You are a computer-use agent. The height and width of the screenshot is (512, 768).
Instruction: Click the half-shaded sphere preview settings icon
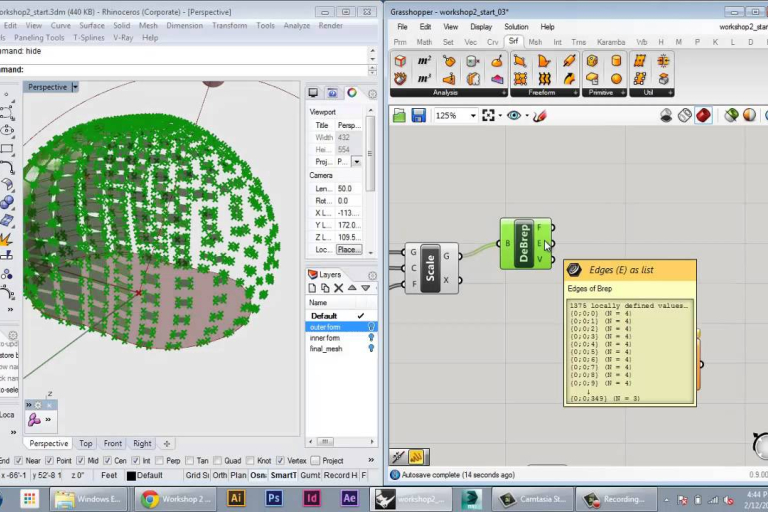[x=749, y=116]
